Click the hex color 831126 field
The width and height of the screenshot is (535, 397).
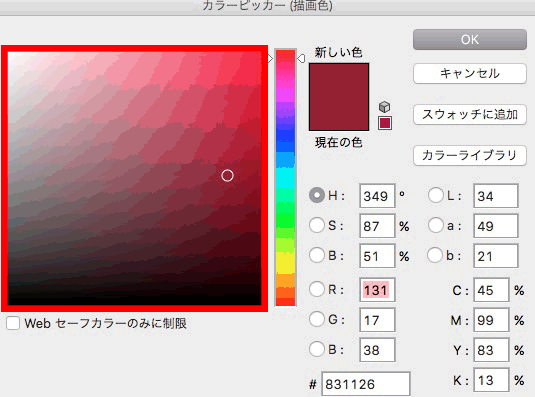366,384
